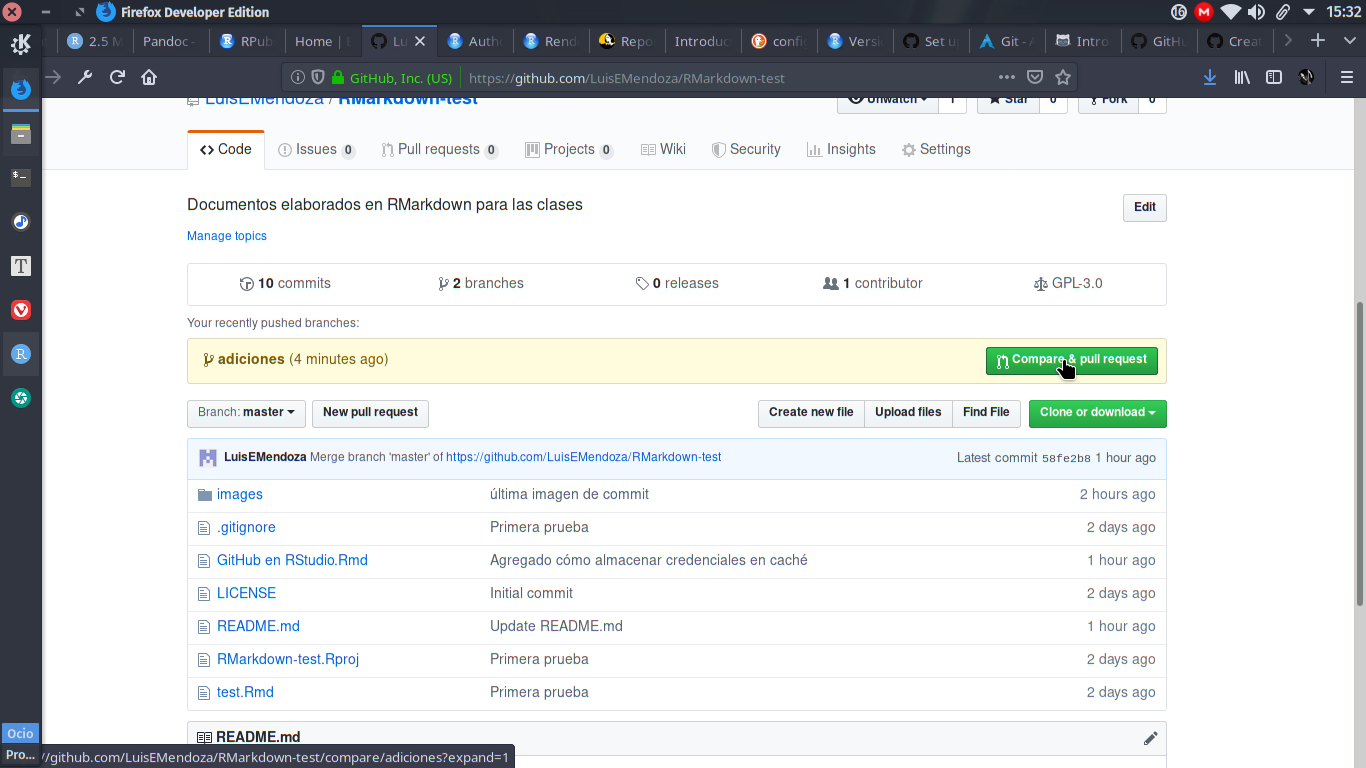Toggle the sidebar view icon

click(1274, 77)
